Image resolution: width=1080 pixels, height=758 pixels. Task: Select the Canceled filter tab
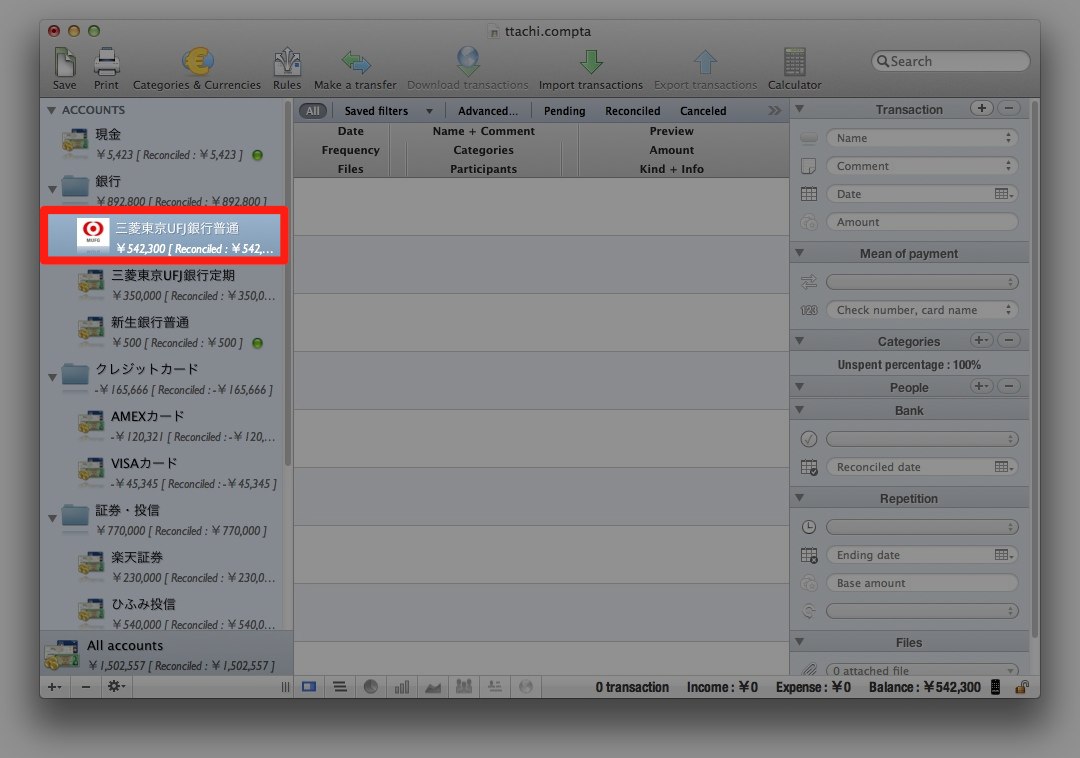coord(703,111)
